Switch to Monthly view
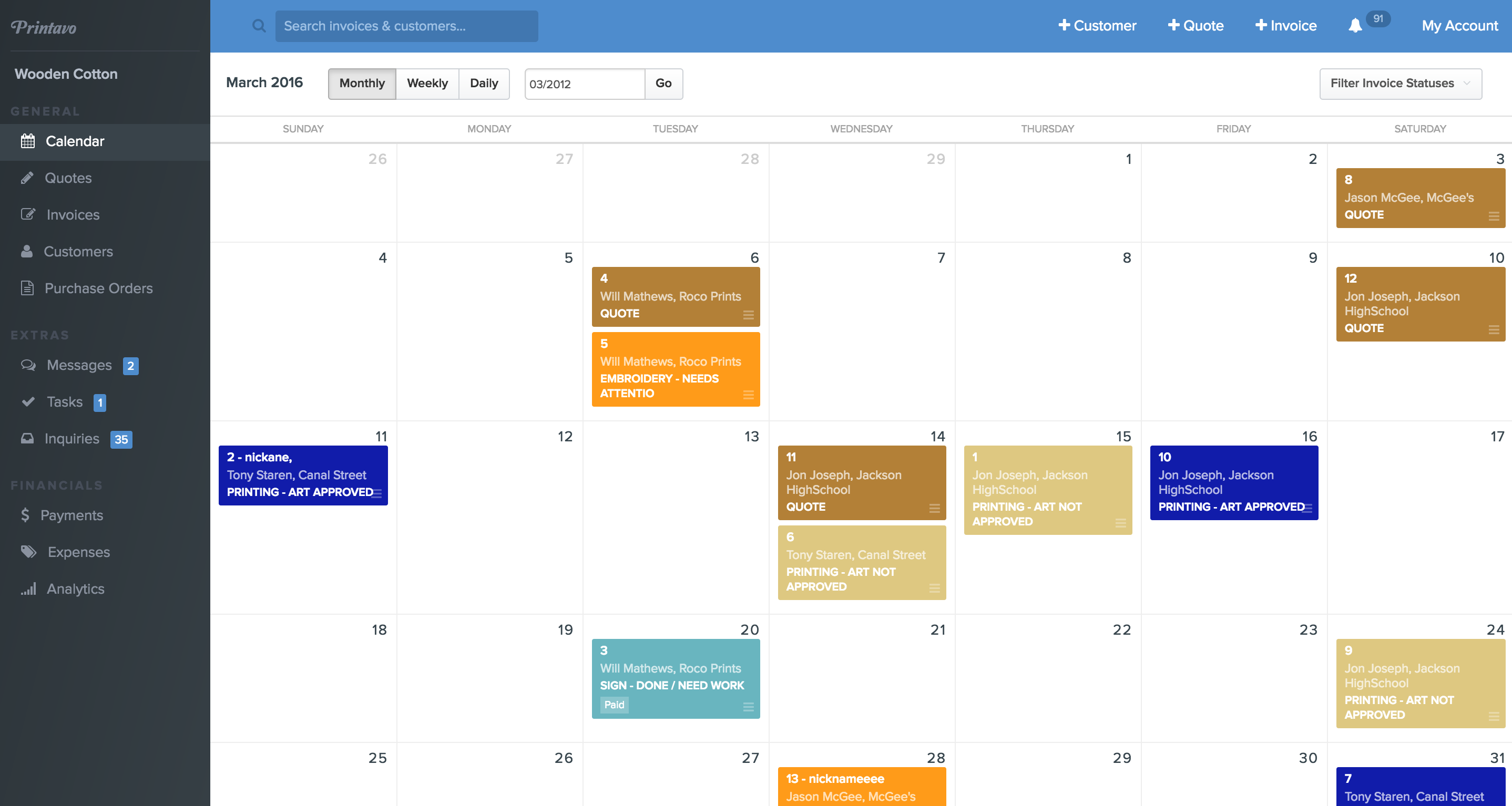Viewport: 1512px width, 806px height. point(362,84)
